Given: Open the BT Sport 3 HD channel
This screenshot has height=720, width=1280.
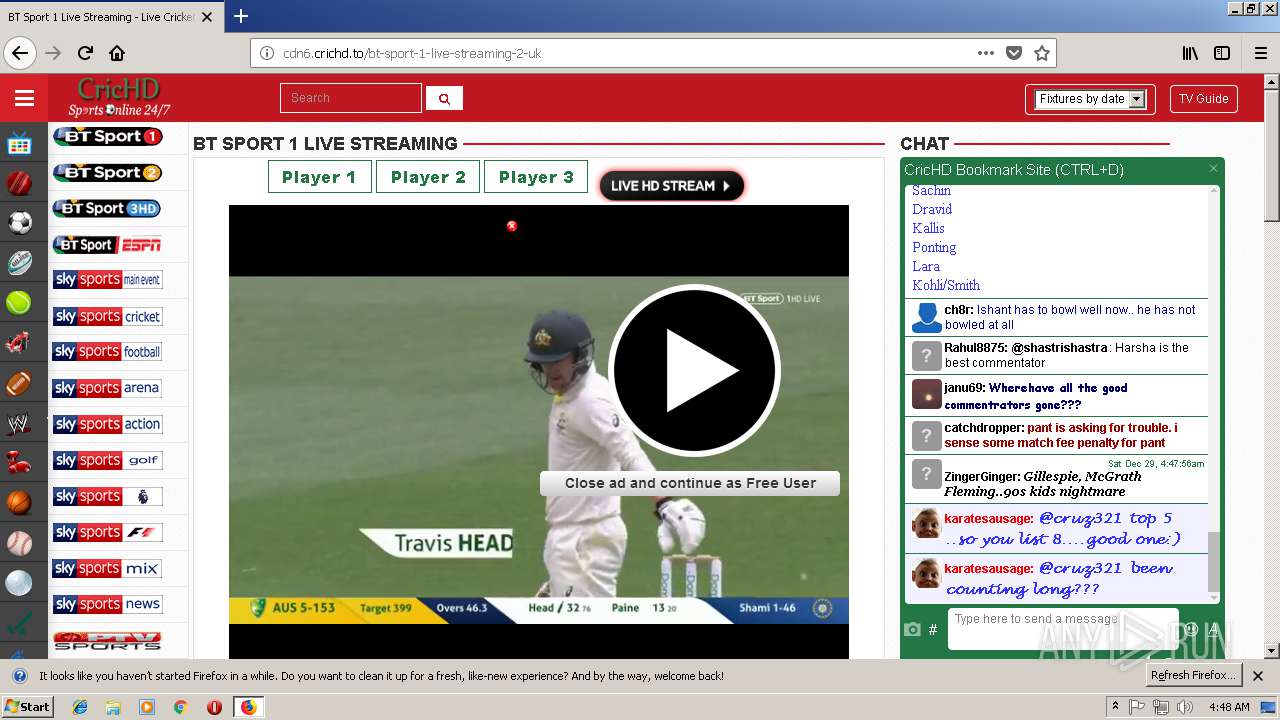Looking at the screenshot, I should click(107, 208).
